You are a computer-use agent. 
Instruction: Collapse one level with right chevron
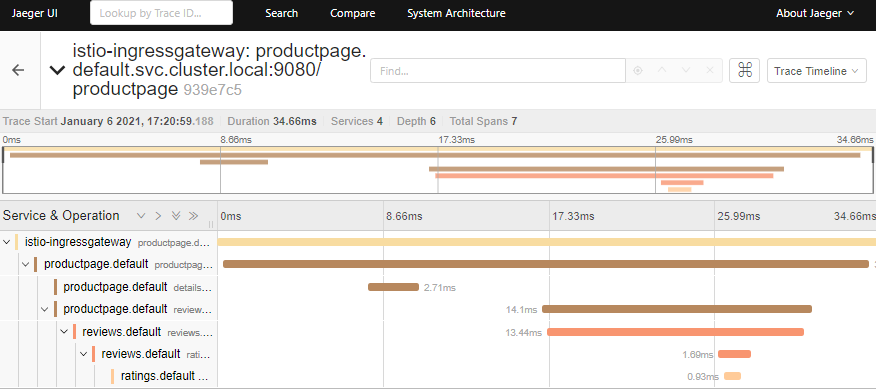coord(158,216)
